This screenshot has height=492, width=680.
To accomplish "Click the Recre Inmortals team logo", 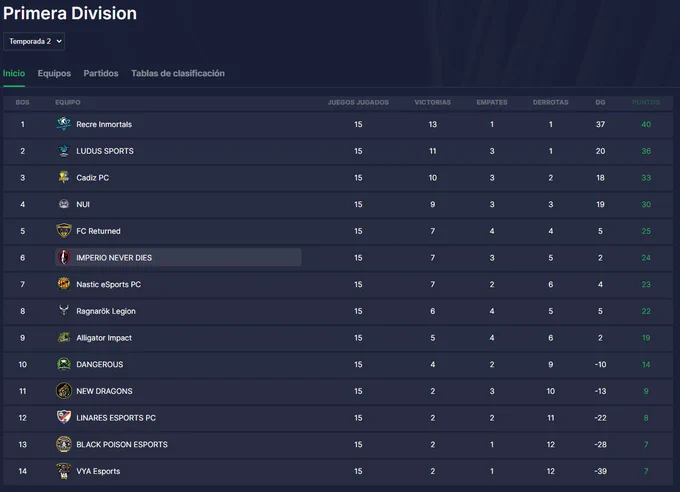I will coord(64,124).
